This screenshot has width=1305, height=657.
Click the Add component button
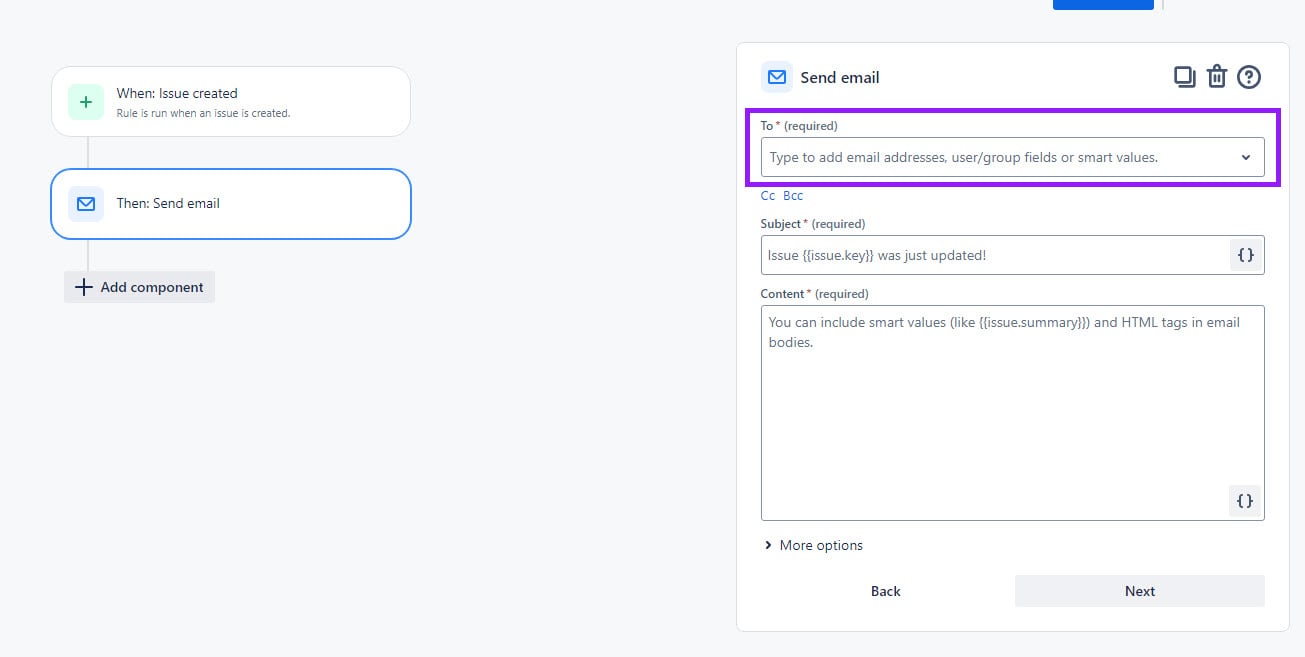point(139,287)
